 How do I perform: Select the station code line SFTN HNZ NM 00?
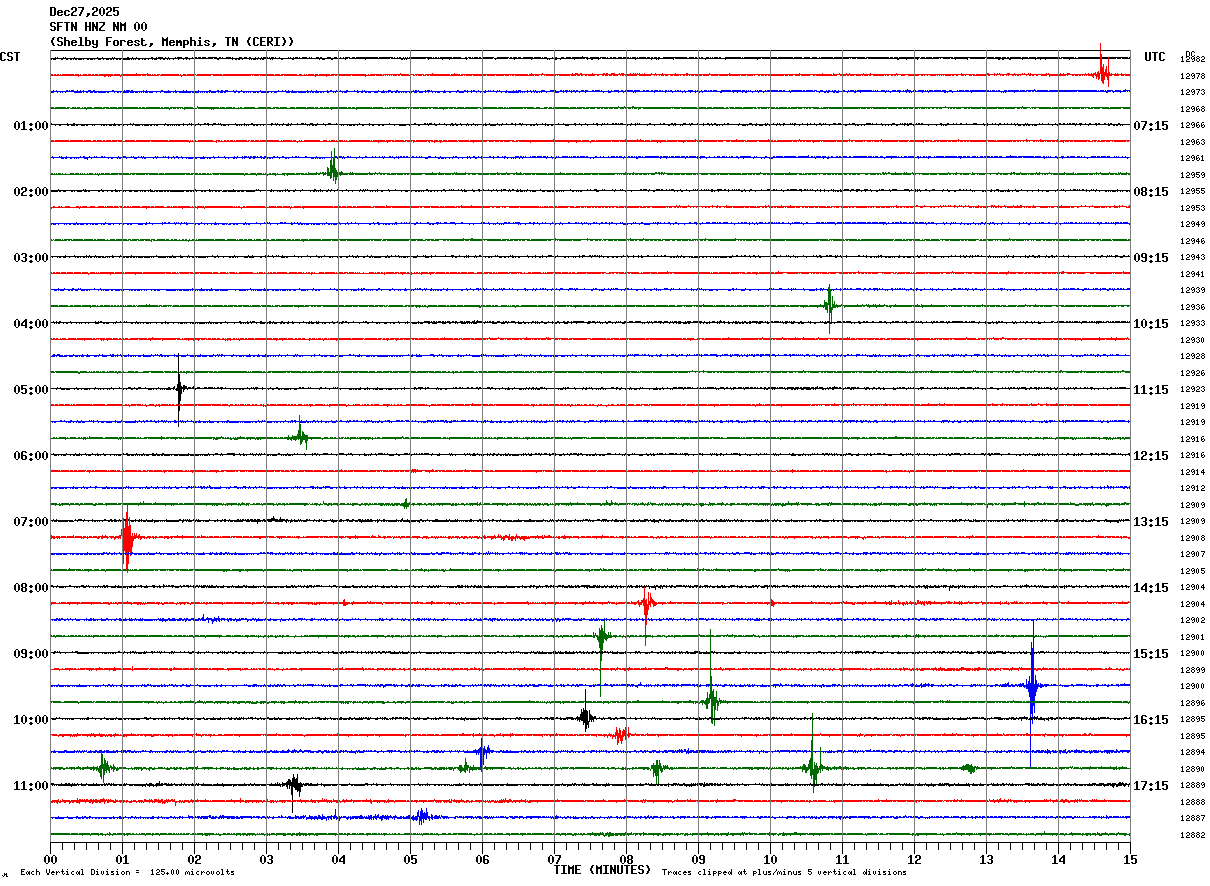tap(98, 27)
